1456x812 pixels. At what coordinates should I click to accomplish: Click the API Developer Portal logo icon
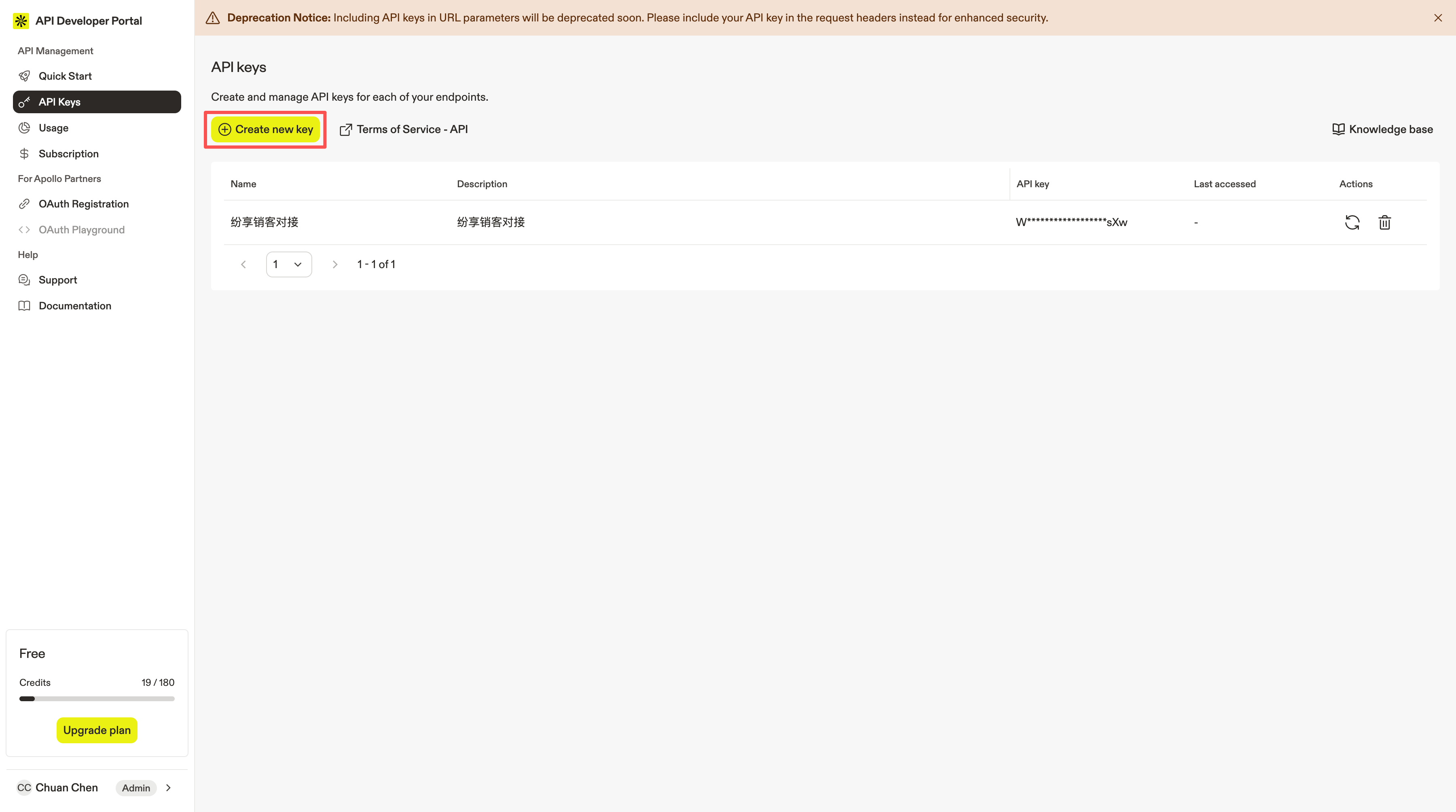21,21
